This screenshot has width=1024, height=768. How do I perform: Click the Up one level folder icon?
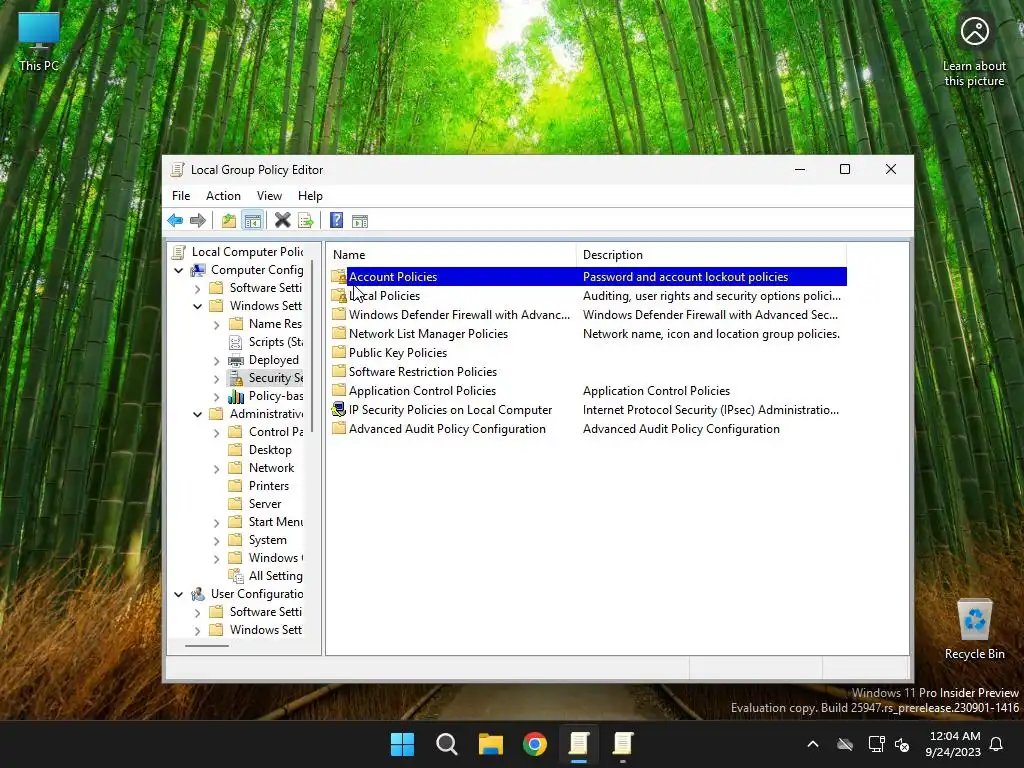pos(229,221)
